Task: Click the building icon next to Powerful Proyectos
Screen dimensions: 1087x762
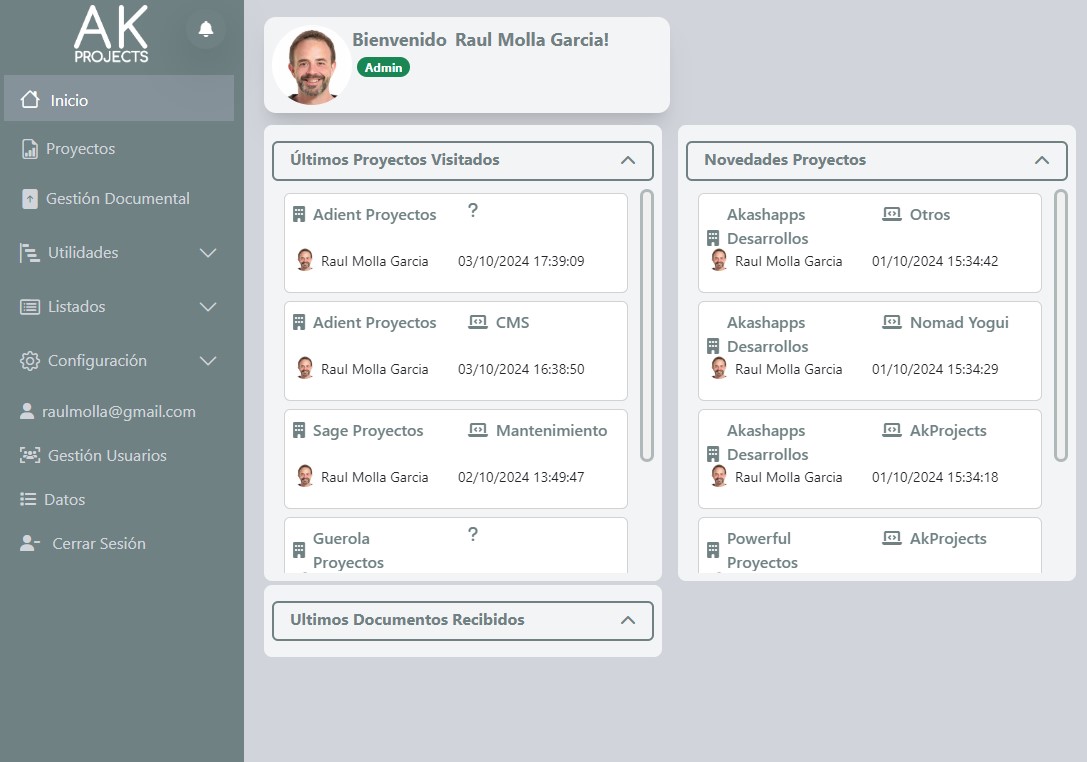Action: click(713, 551)
